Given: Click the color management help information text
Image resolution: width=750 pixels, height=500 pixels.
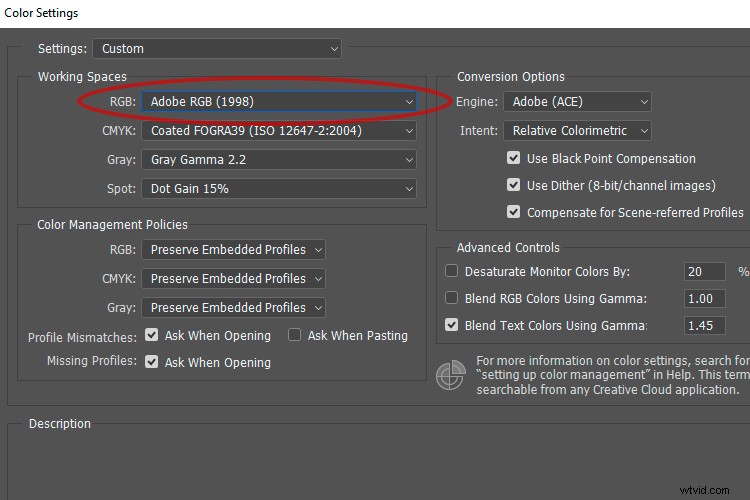Looking at the screenshot, I should coord(613,375).
